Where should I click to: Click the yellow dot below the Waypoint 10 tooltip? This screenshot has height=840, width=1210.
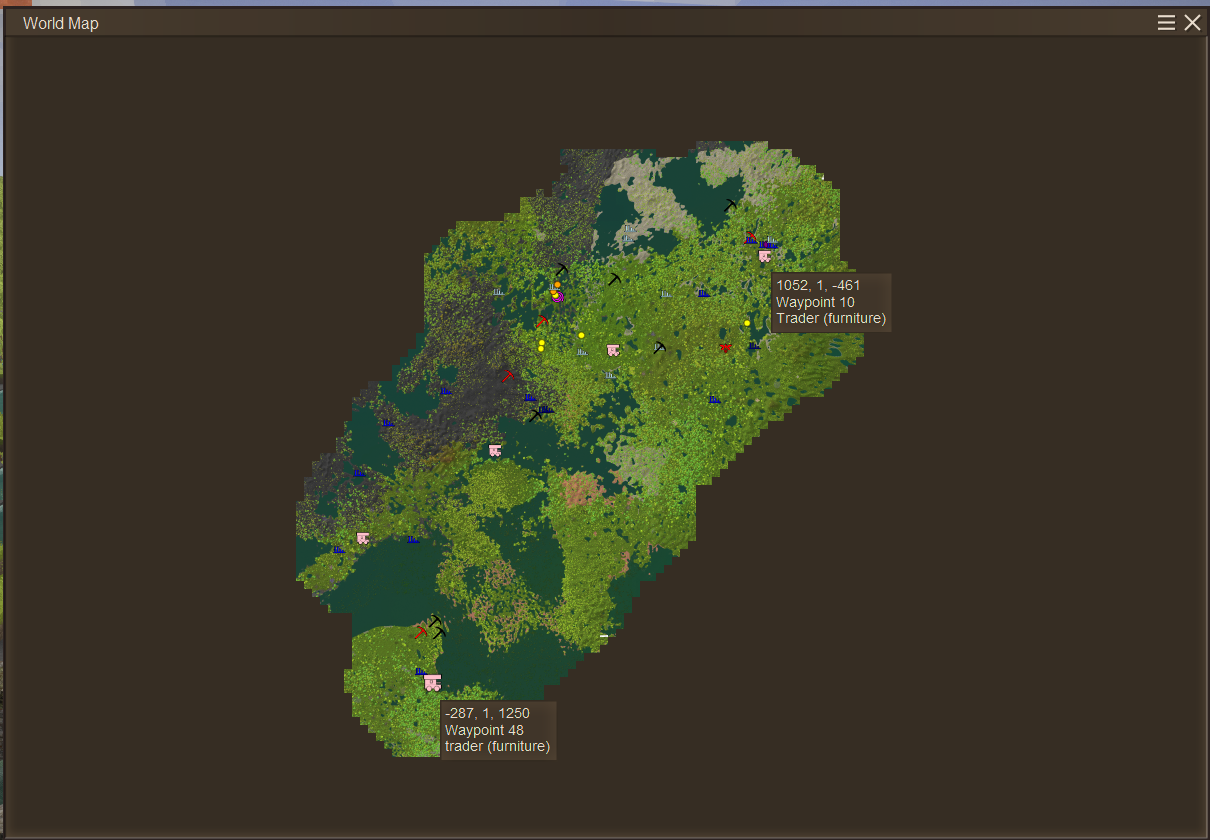tap(747, 323)
